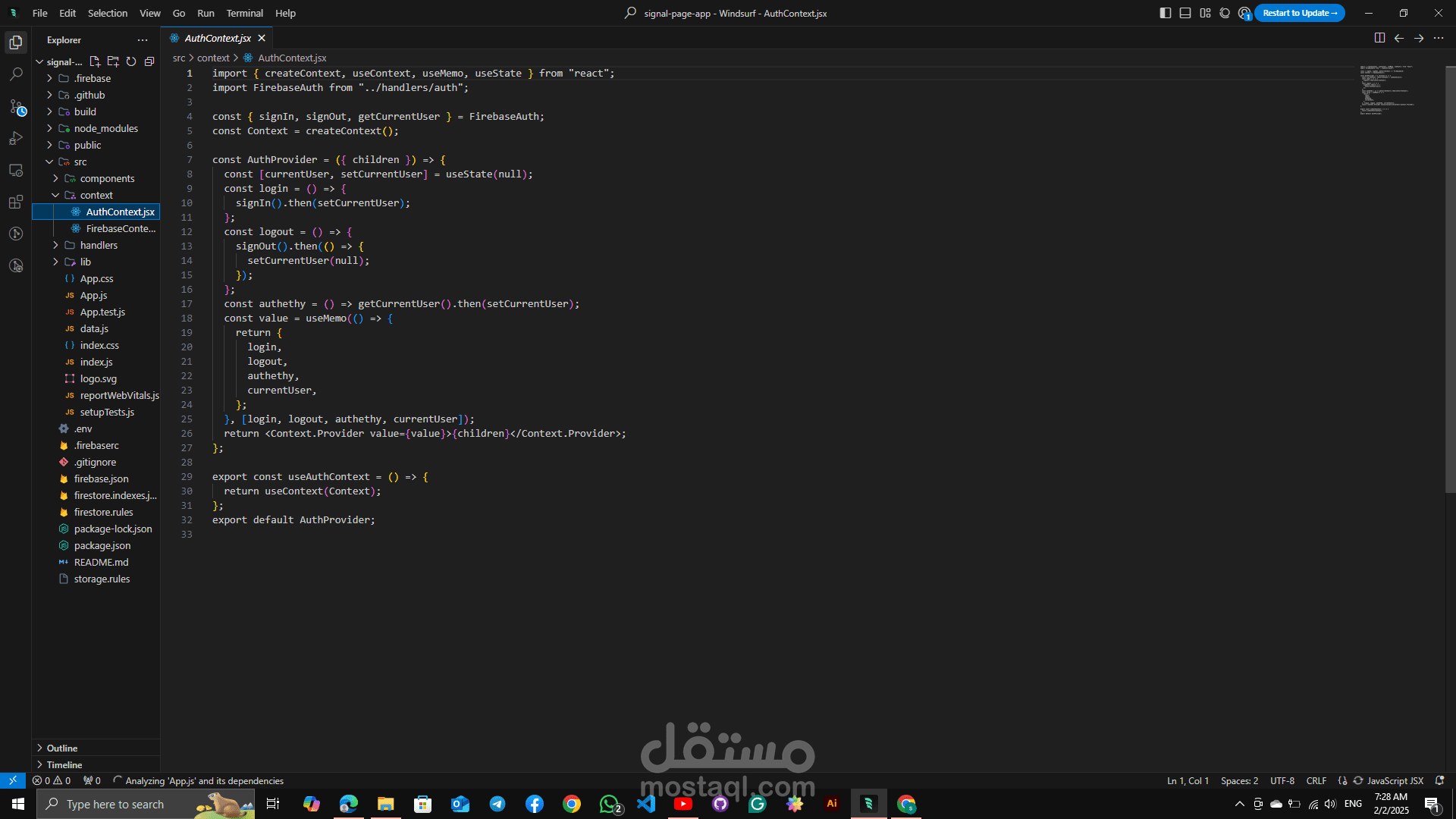Click the New File icon in Explorer
Image resolution: width=1456 pixels, height=819 pixels.
pos(95,61)
